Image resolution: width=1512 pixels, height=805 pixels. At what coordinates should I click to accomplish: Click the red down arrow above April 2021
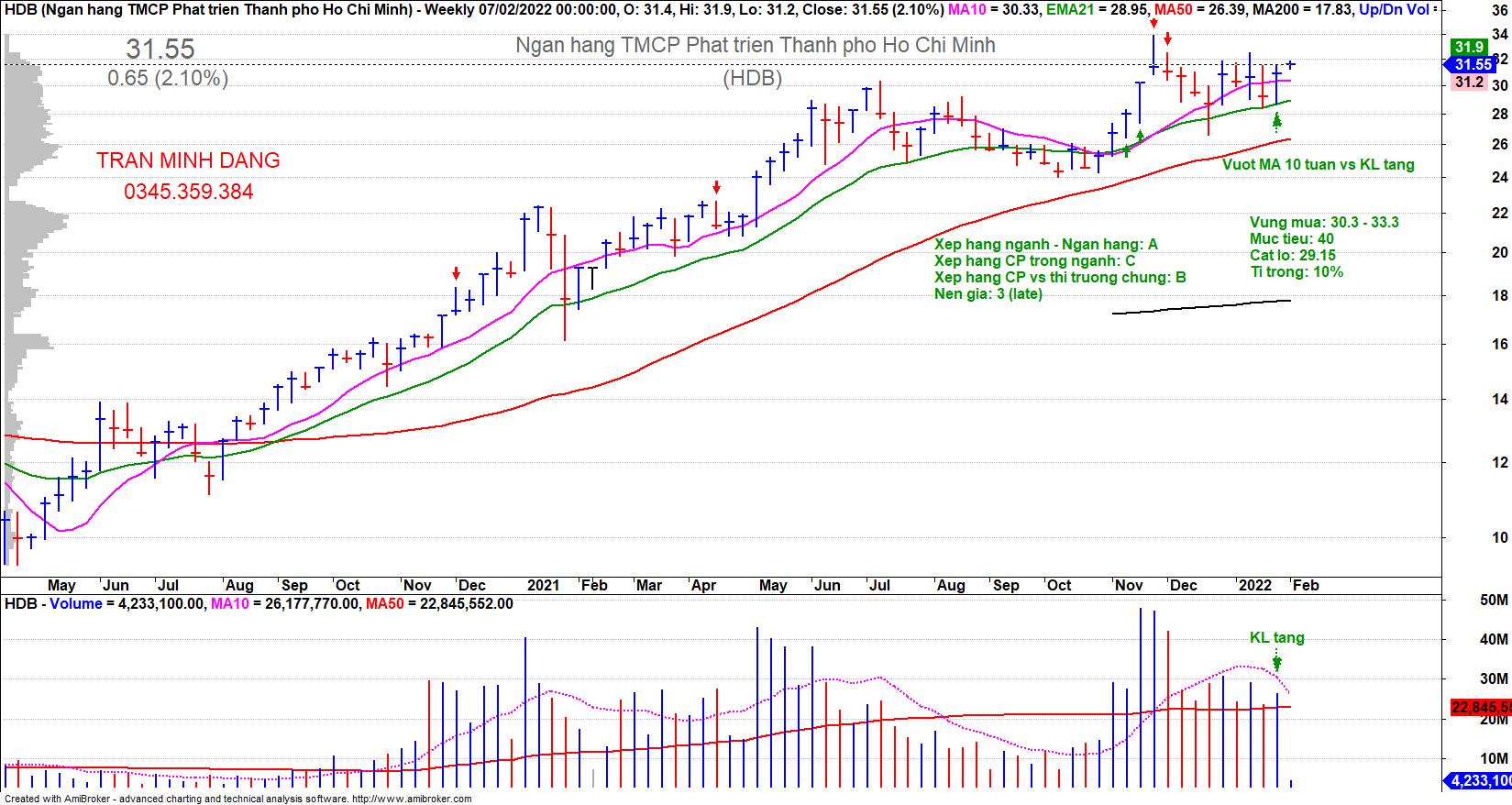pos(716,187)
